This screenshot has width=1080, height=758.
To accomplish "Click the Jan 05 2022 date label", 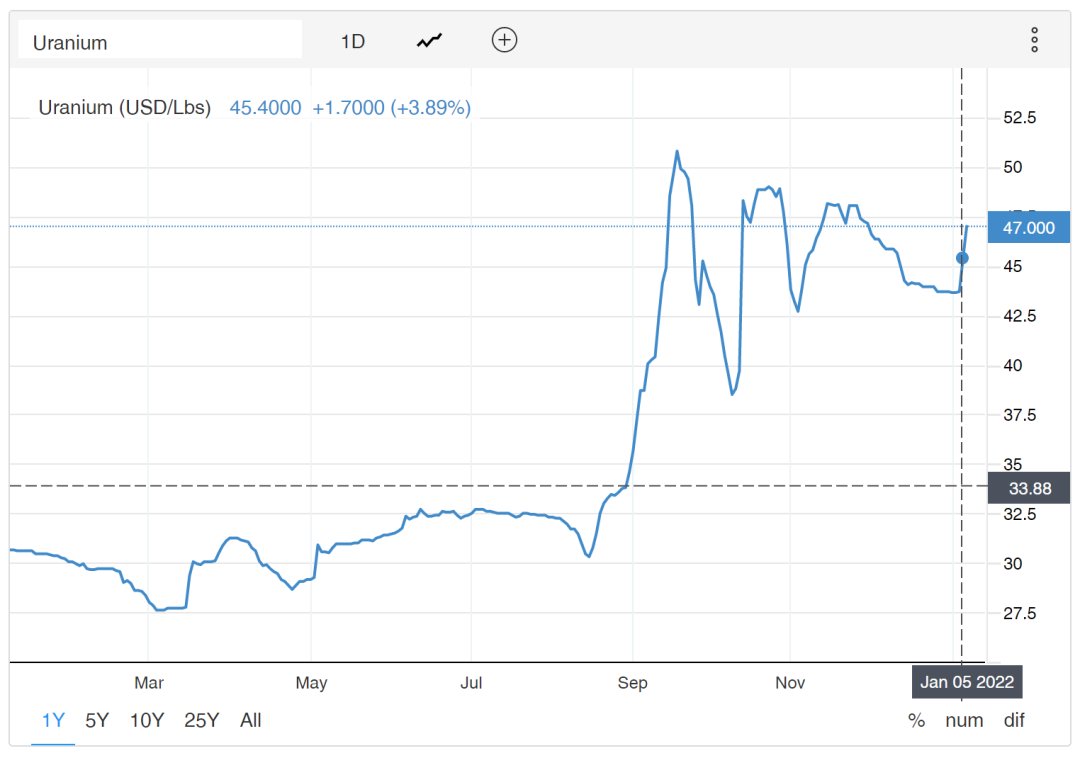I will [x=967, y=682].
